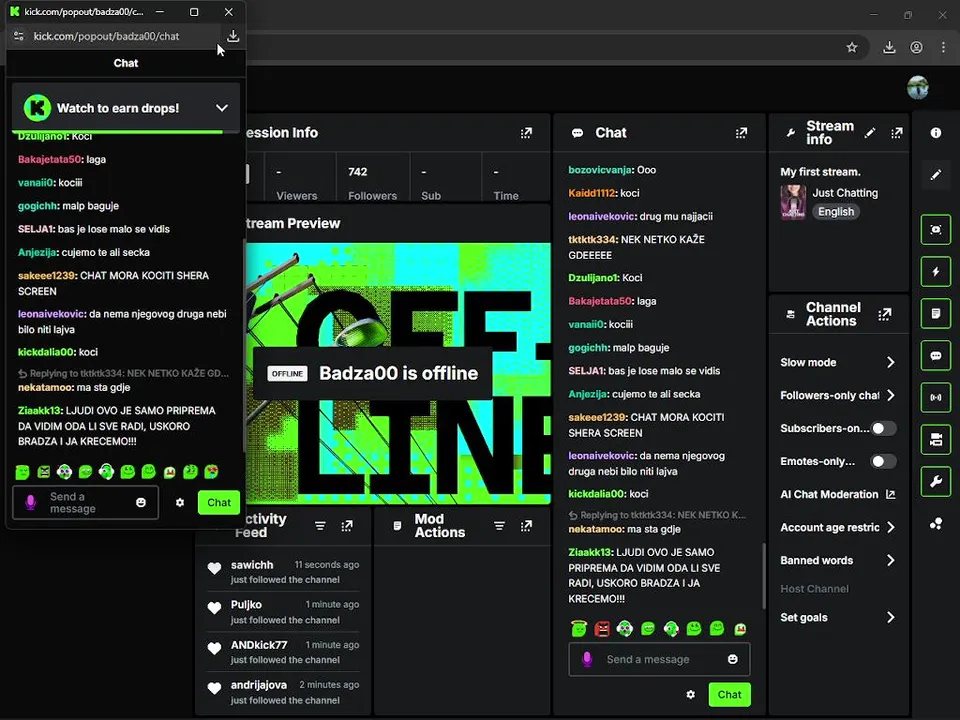Click the sawichh follow entry
The image size is (960, 720).
(283, 572)
